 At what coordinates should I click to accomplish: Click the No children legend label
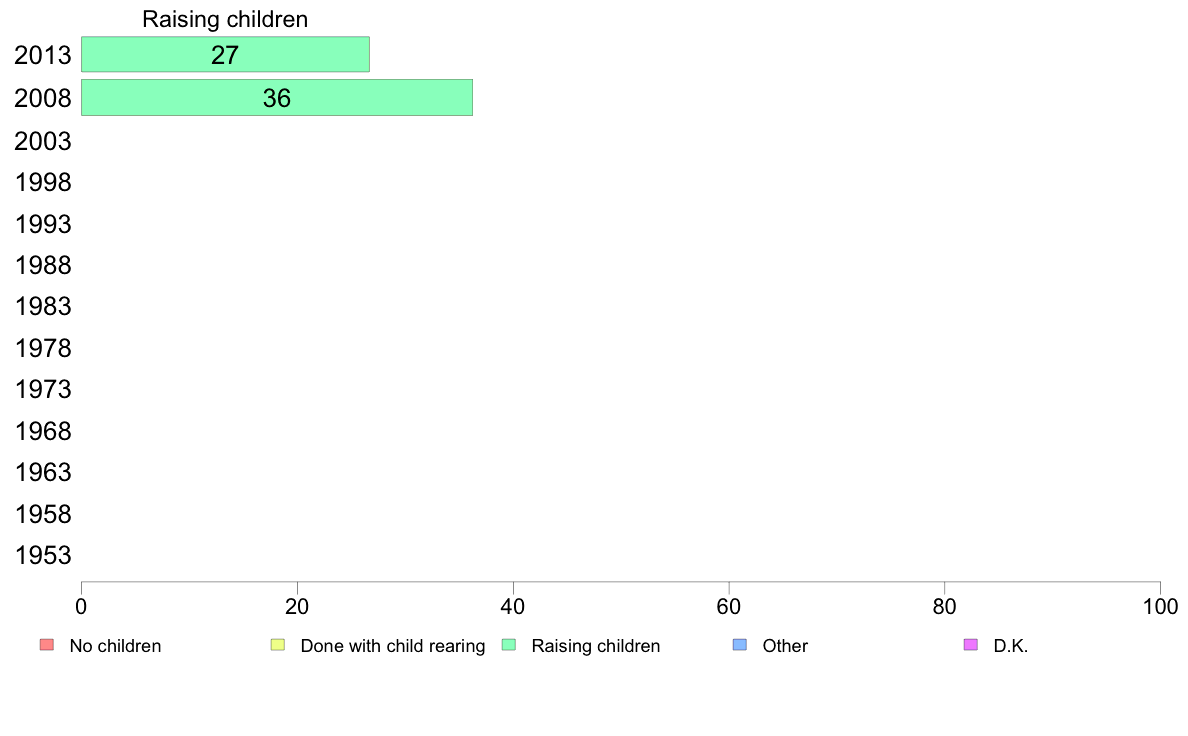115,646
